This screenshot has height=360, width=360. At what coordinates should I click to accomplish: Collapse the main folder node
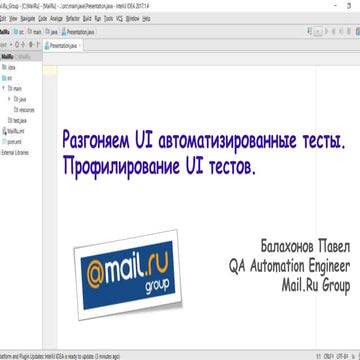[x=3, y=89]
